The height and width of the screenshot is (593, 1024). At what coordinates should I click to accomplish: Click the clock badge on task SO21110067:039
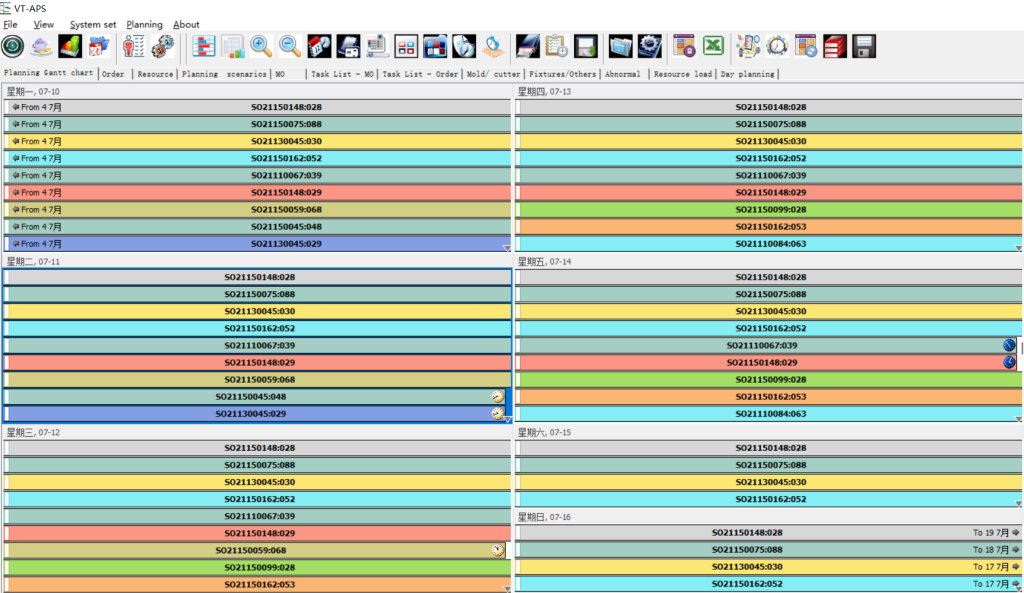(1009, 344)
